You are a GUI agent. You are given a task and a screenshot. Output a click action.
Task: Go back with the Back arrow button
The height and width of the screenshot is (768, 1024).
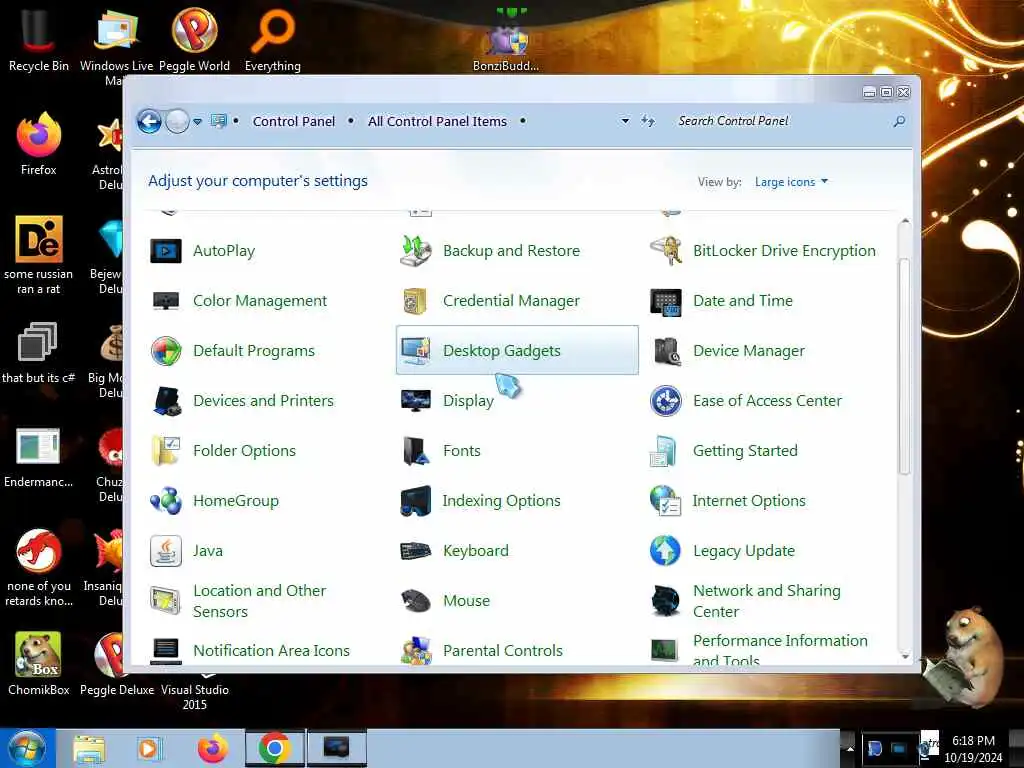coord(150,121)
